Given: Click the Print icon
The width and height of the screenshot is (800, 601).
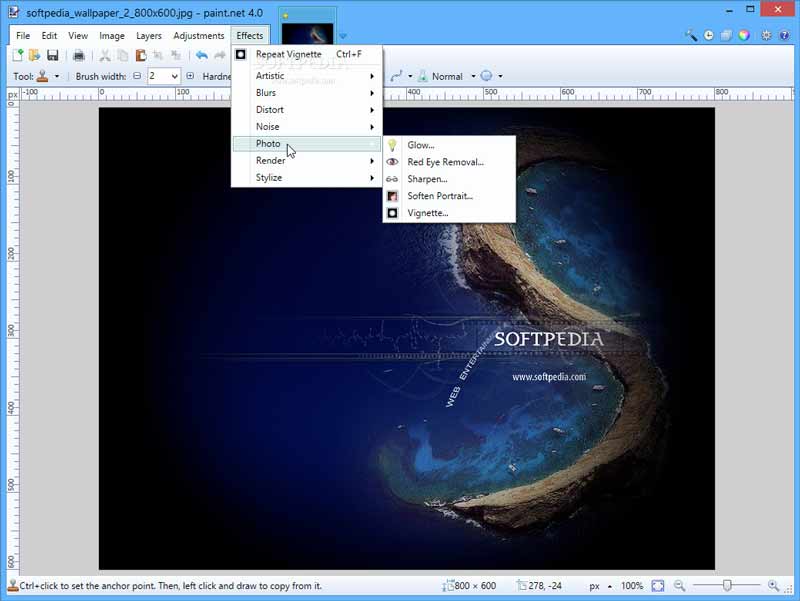Looking at the screenshot, I should [x=79, y=55].
